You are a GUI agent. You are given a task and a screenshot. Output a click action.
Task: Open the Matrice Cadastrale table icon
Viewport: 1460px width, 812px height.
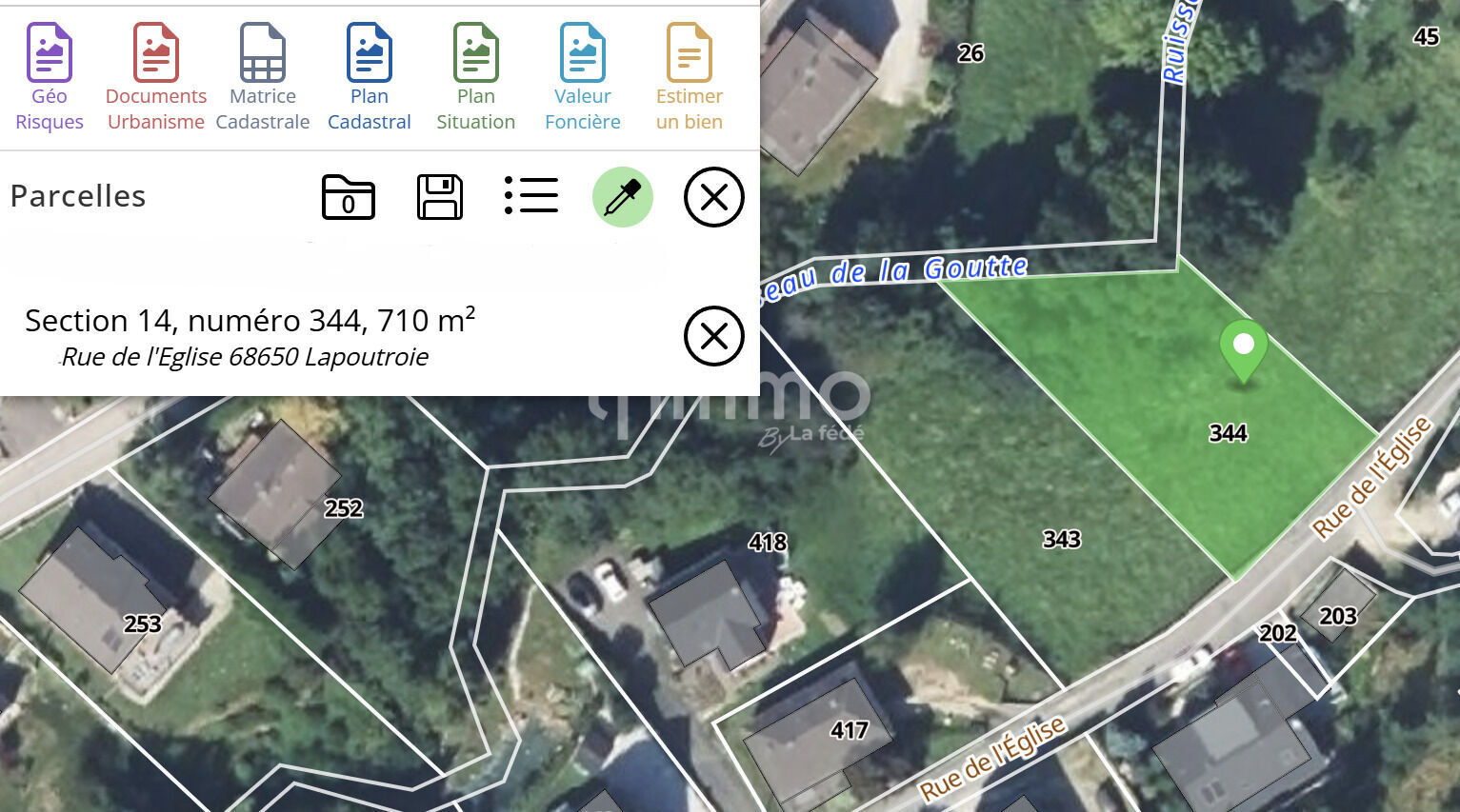click(263, 53)
